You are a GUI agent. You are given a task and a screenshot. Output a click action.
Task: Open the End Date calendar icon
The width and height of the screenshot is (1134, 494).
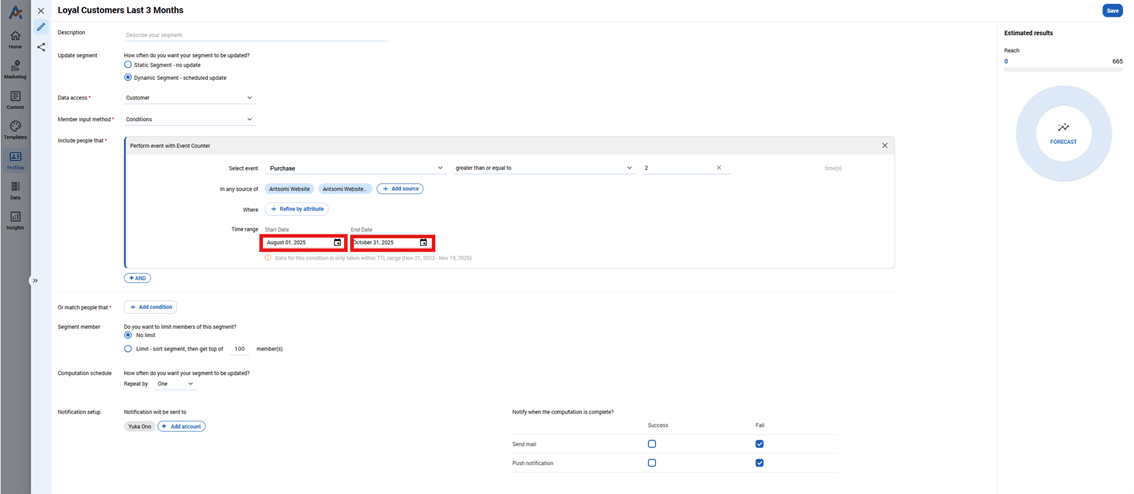pyautogui.click(x=423, y=242)
